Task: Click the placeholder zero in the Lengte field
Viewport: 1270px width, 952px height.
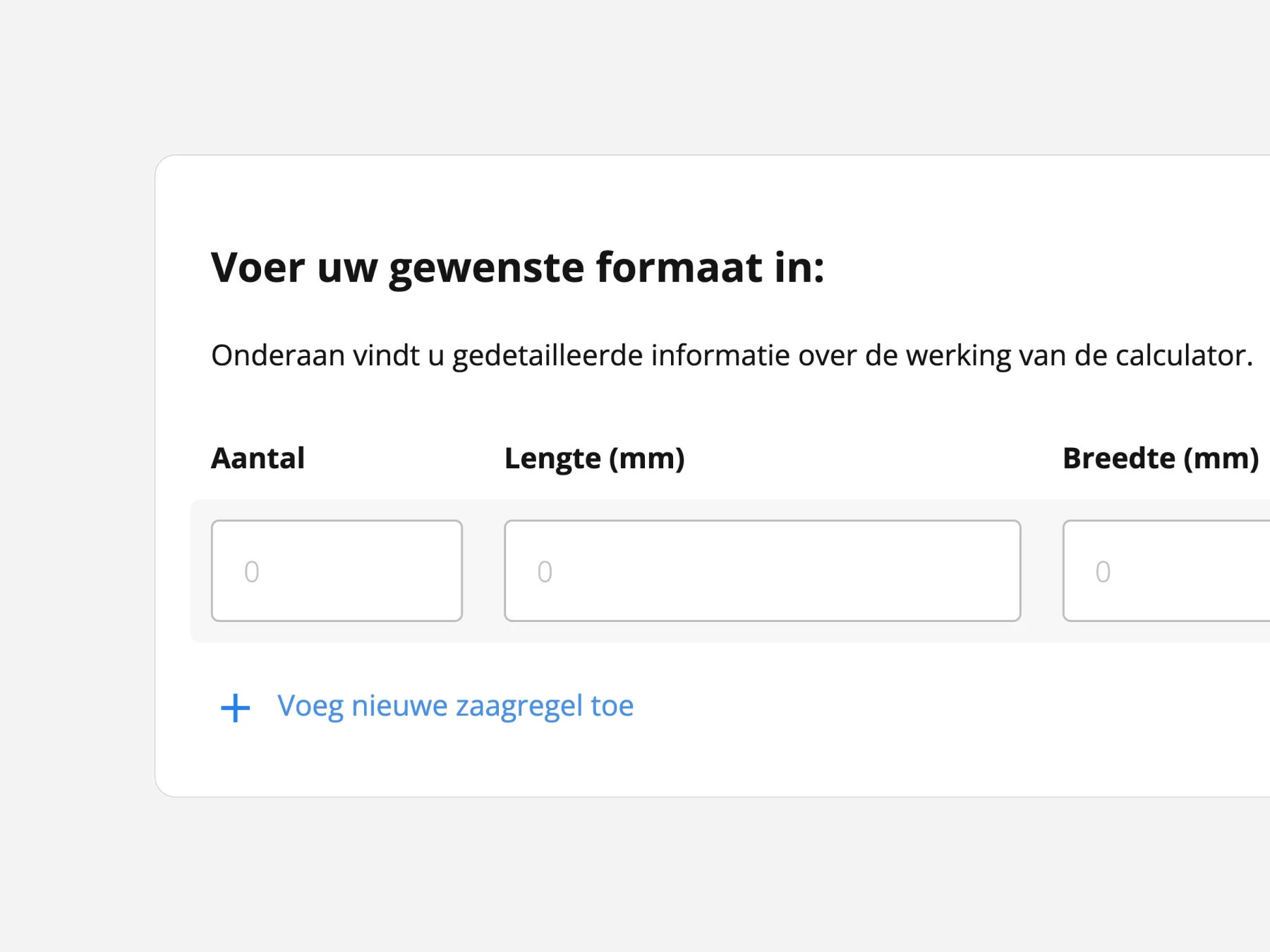Action: (545, 572)
